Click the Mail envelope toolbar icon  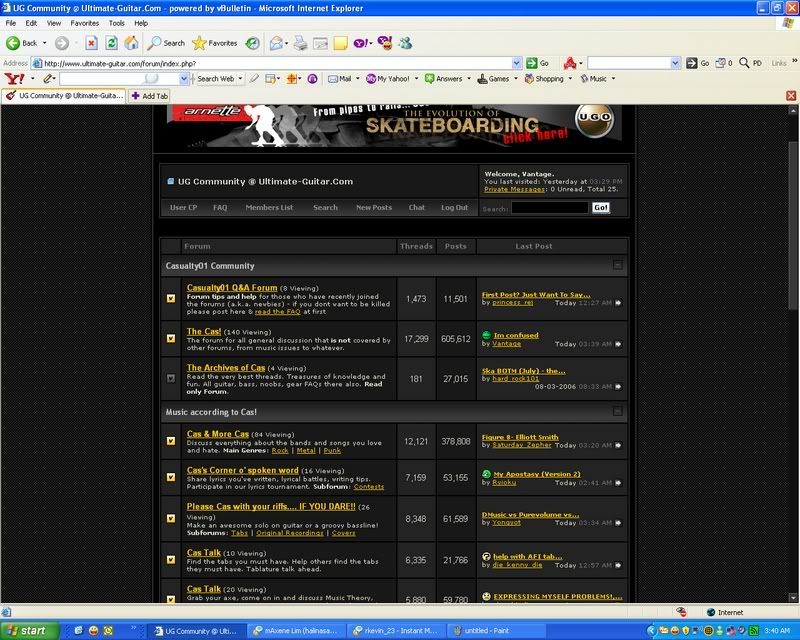[x=276, y=43]
